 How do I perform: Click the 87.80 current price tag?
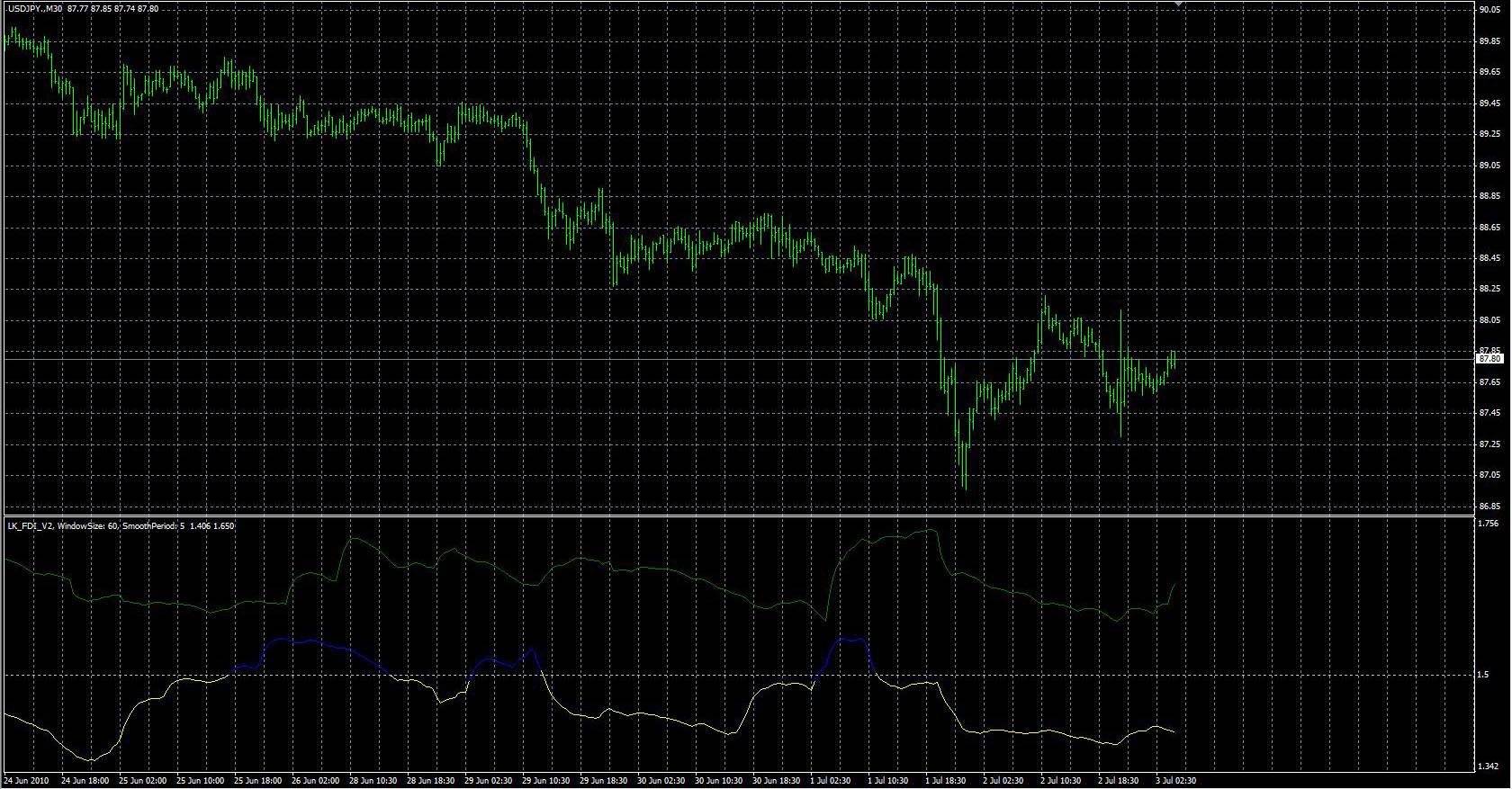point(1489,359)
